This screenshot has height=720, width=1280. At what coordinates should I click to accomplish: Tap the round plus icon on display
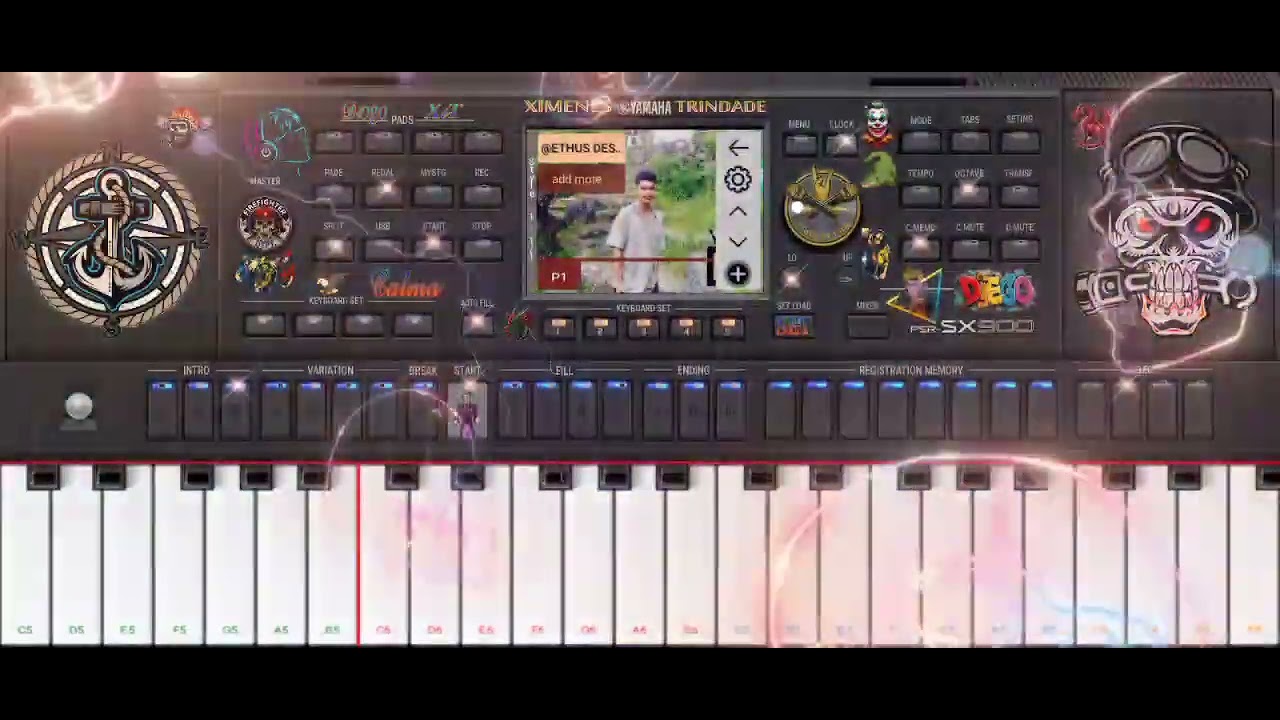pos(738,274)
